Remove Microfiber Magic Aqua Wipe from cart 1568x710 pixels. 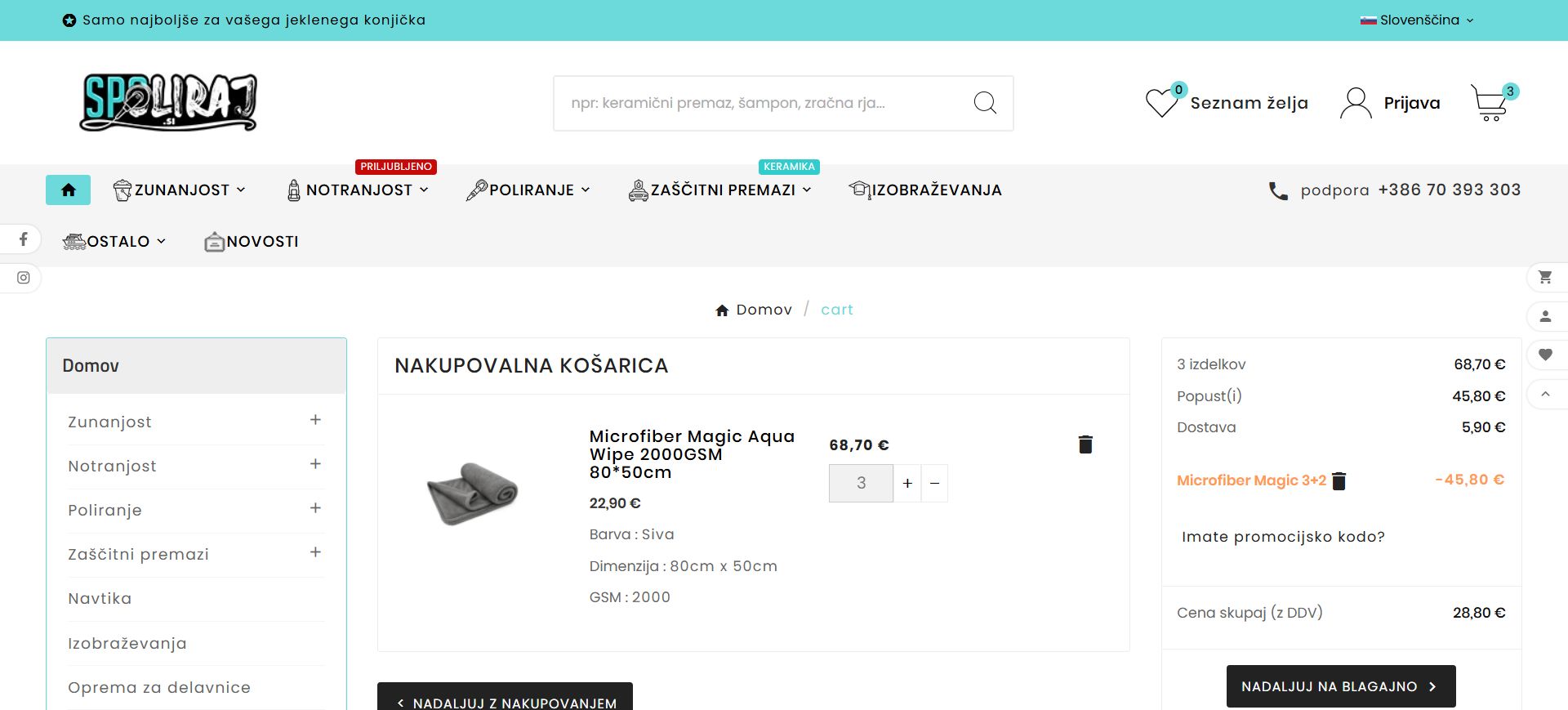click(1085, 444)
